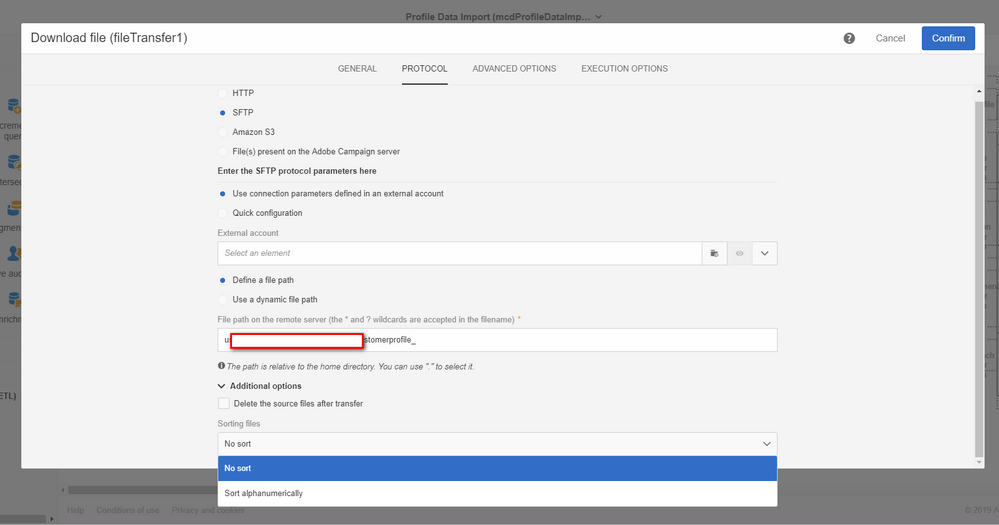Choose No sort from the list
Viewport: 999px width, 525px height.
click(x=497, y=468)
